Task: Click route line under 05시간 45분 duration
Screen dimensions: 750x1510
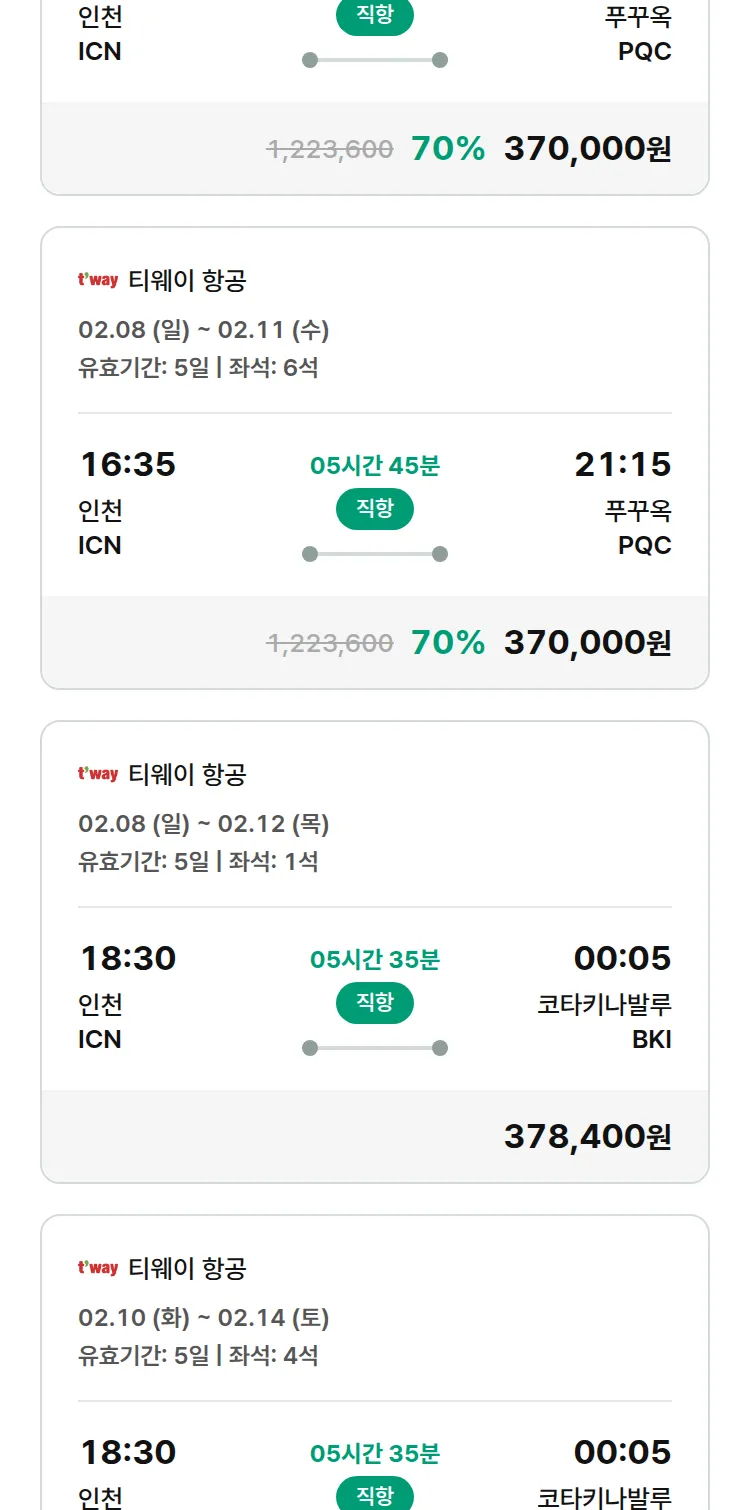Action: (375, 554)
